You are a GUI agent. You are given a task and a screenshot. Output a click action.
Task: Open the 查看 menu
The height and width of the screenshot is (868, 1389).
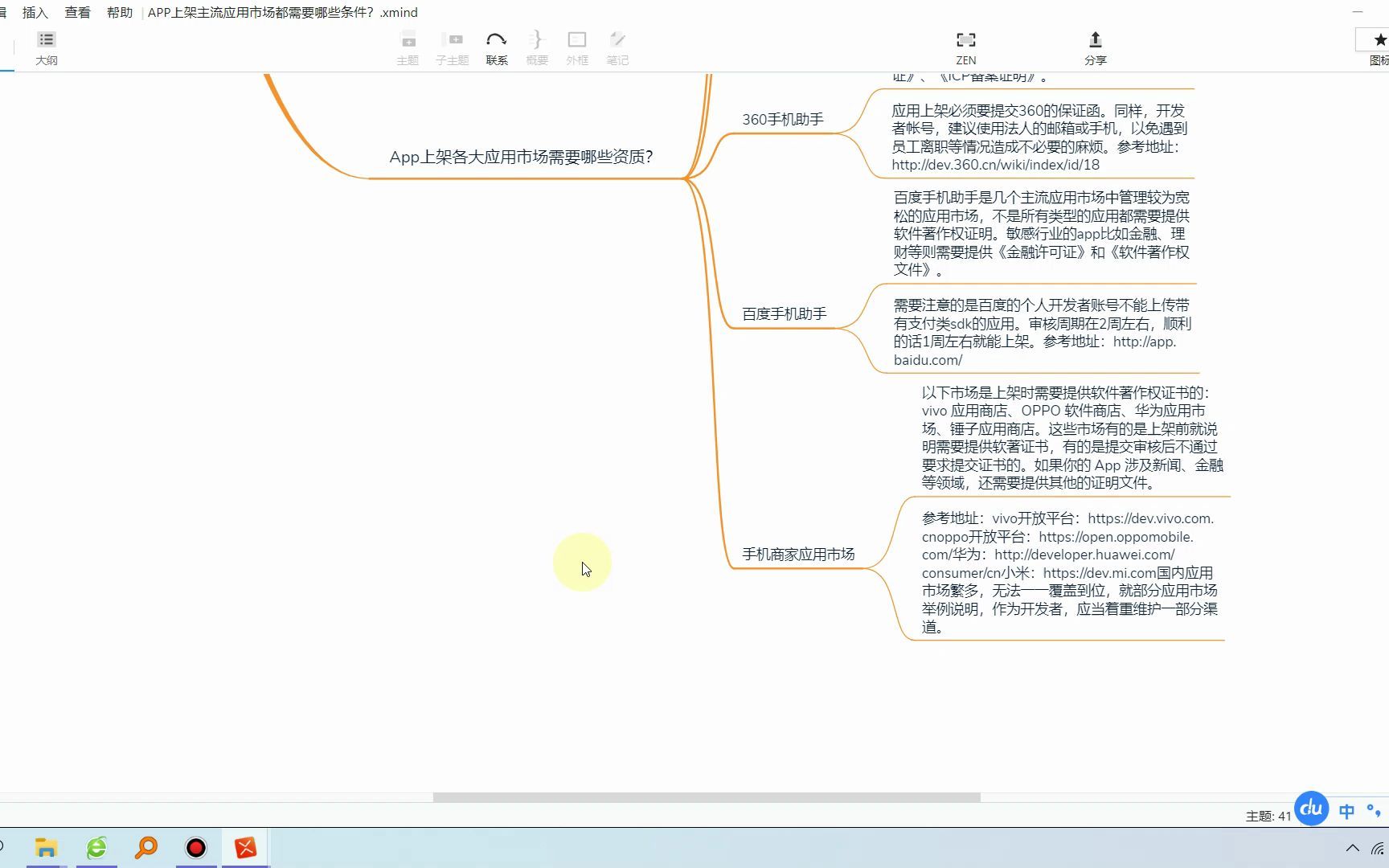point(77,12)
